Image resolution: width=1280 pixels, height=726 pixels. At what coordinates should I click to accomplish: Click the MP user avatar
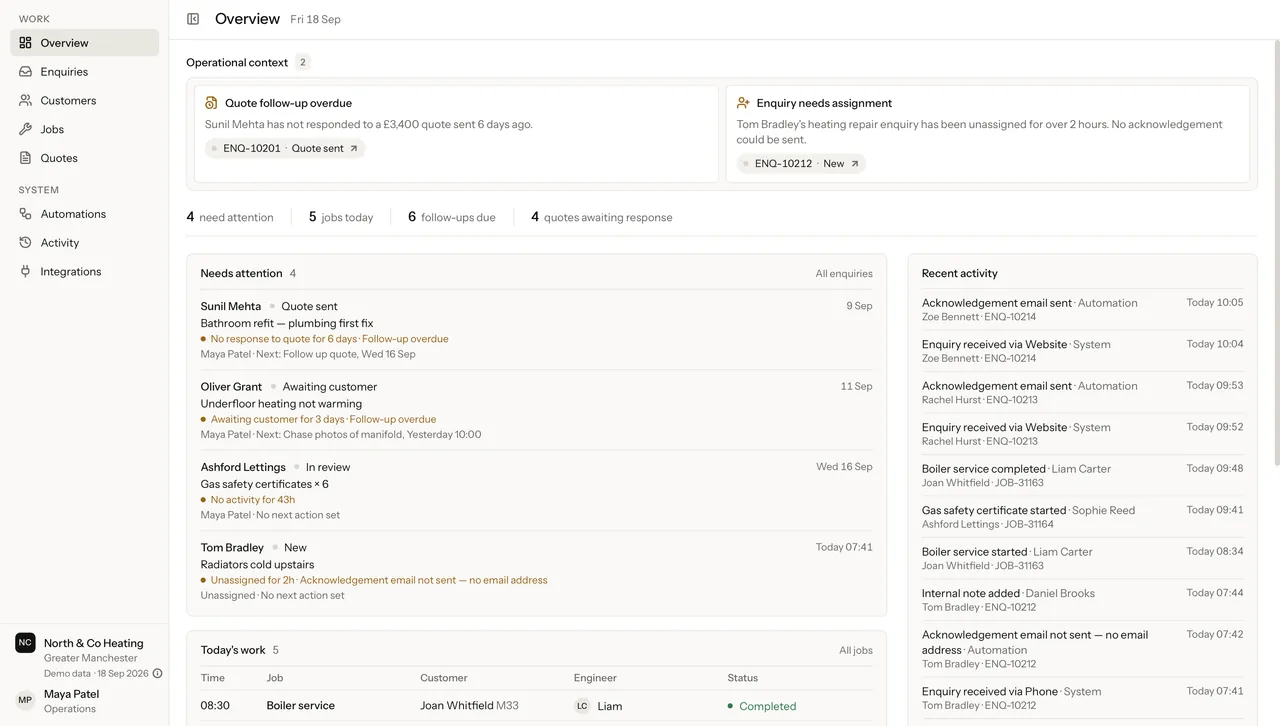pyautogui.click(x=25, y=701)
